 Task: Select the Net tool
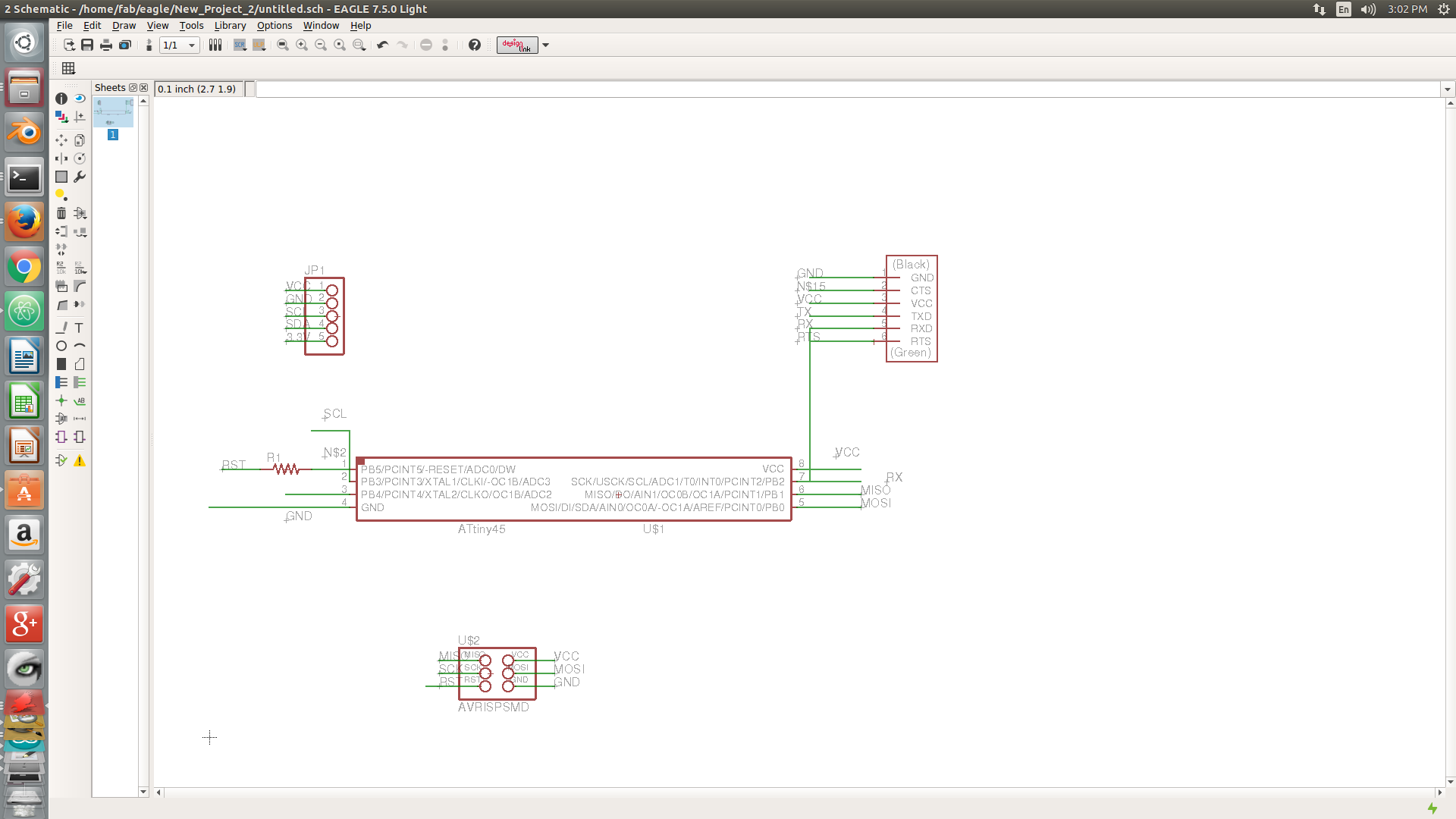click(80, 382)
